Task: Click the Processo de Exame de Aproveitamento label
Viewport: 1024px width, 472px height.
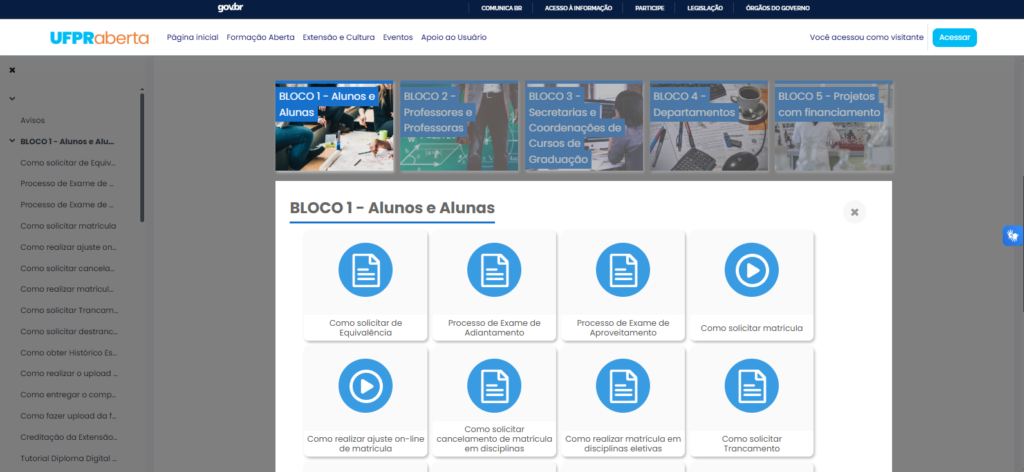Action: click(623, 328)
